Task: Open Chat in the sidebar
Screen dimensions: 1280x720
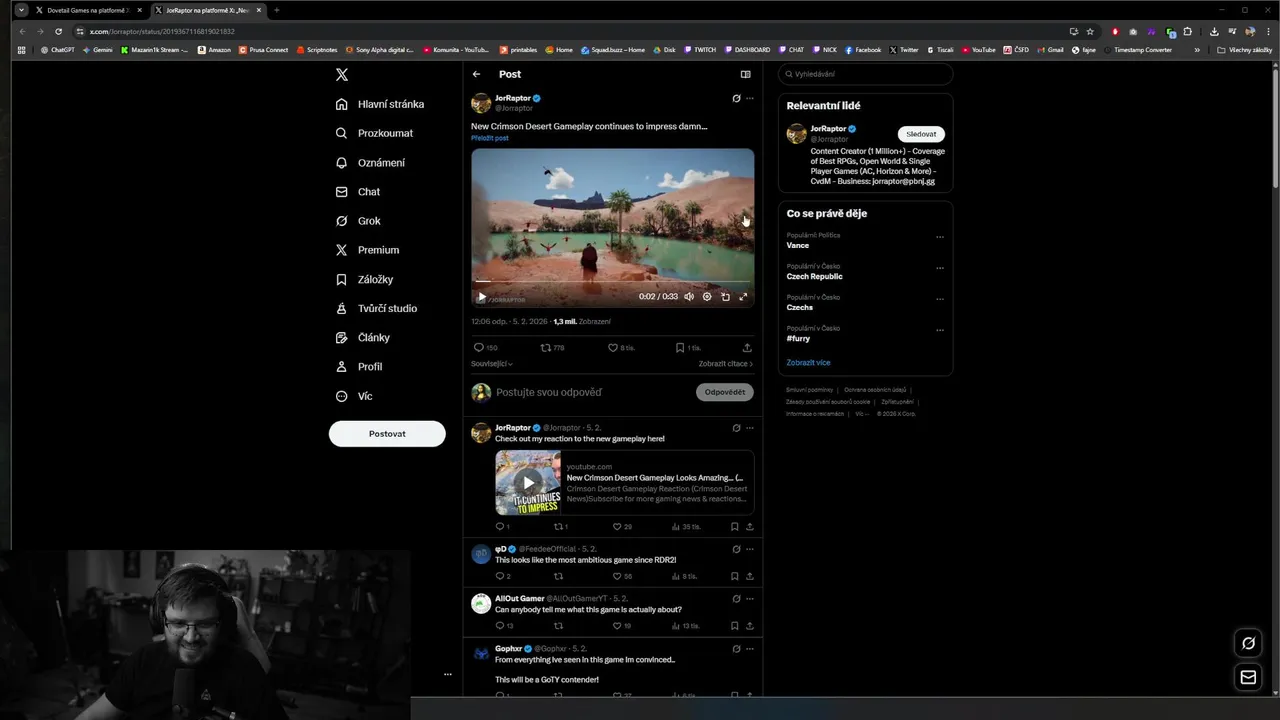Action: pos(358,192)
